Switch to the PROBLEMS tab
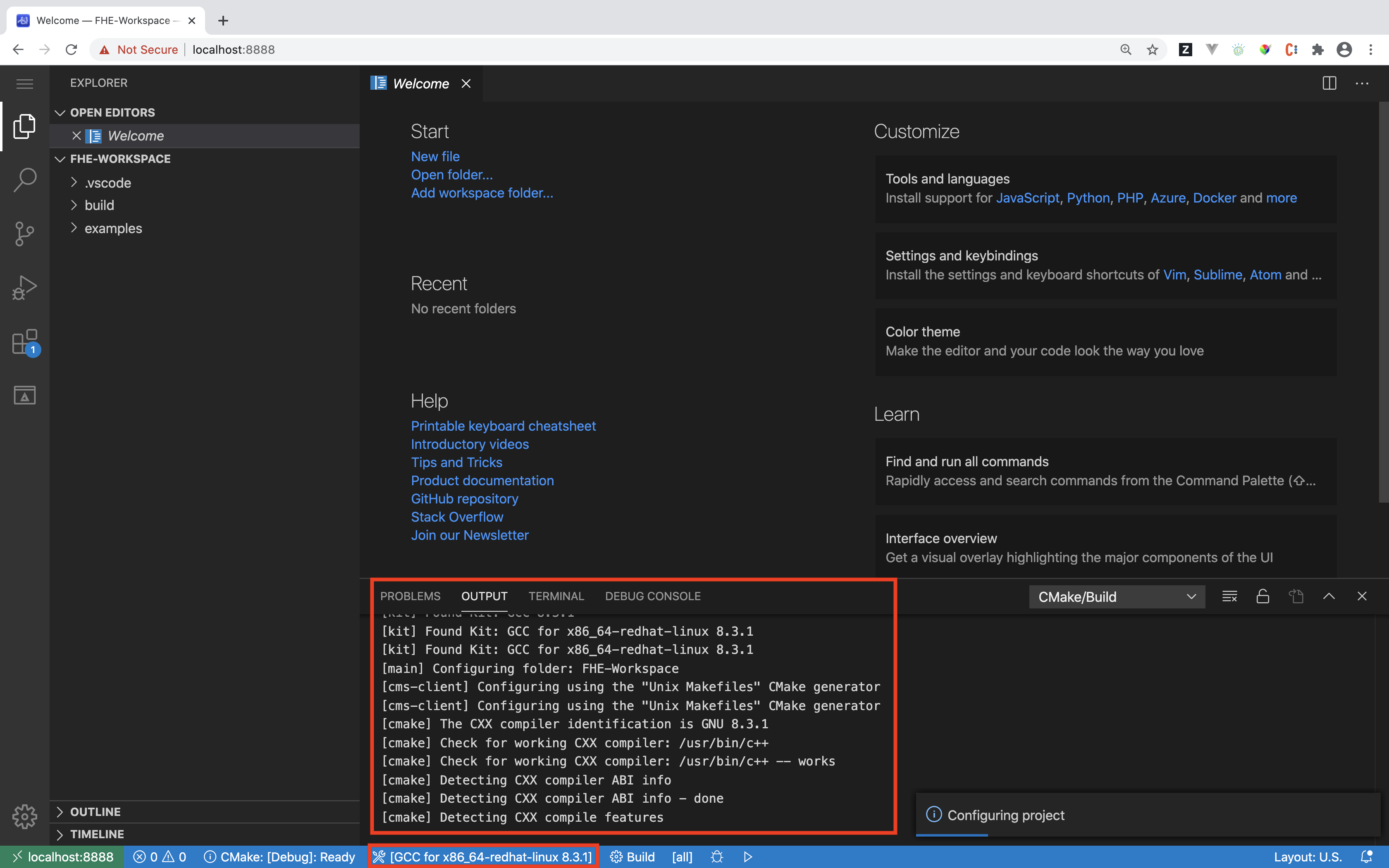 (410, 596)
